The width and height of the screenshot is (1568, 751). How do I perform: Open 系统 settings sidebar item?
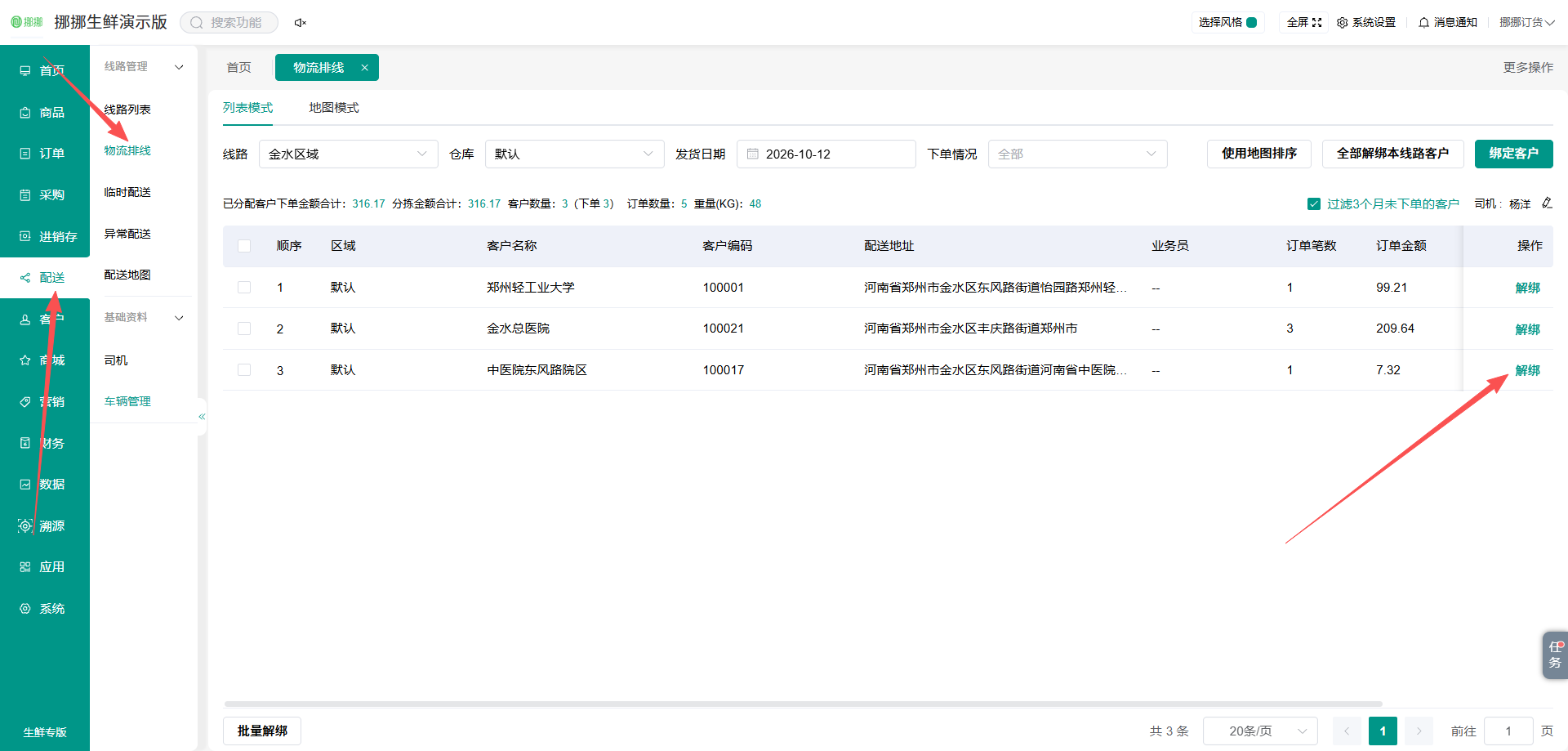[42, 609]
